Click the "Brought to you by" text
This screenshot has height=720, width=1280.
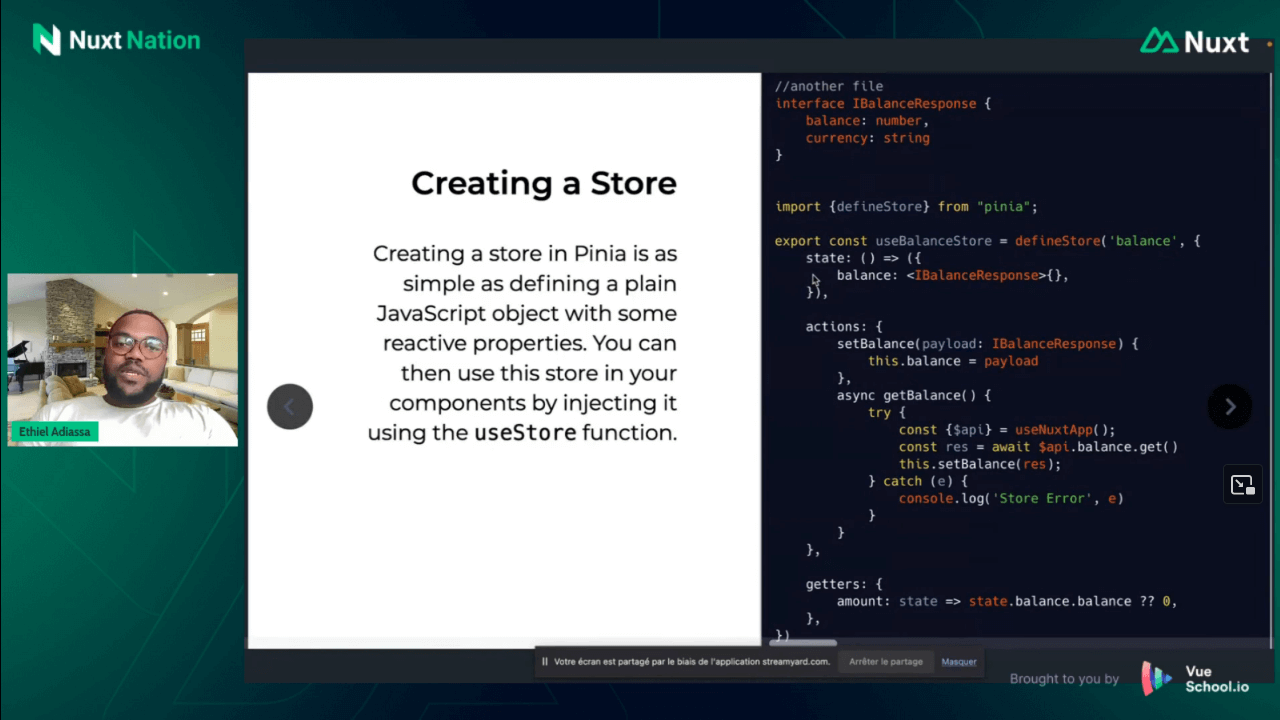[1064, 679]
